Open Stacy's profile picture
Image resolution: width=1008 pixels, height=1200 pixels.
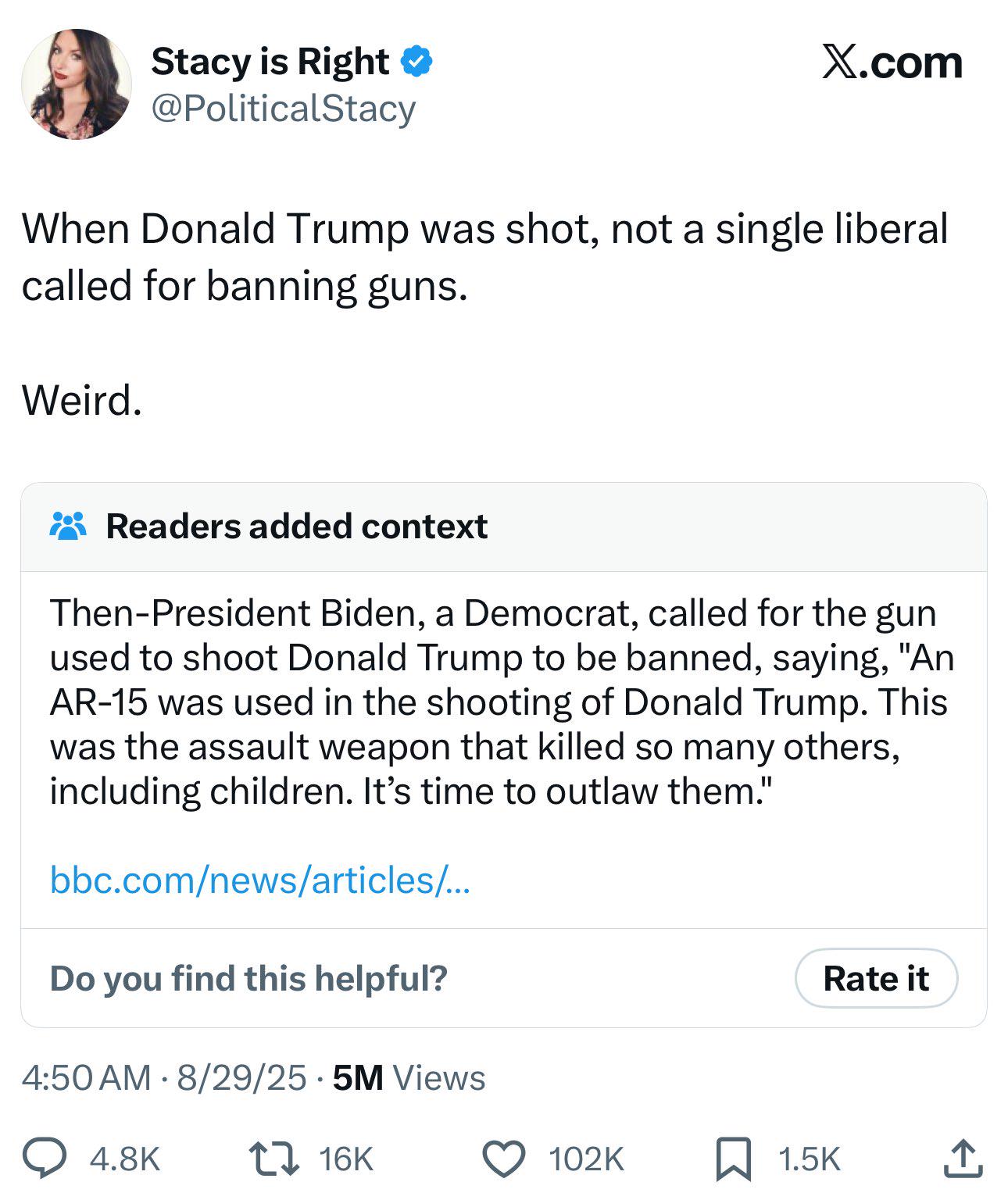tap(76, 84)
